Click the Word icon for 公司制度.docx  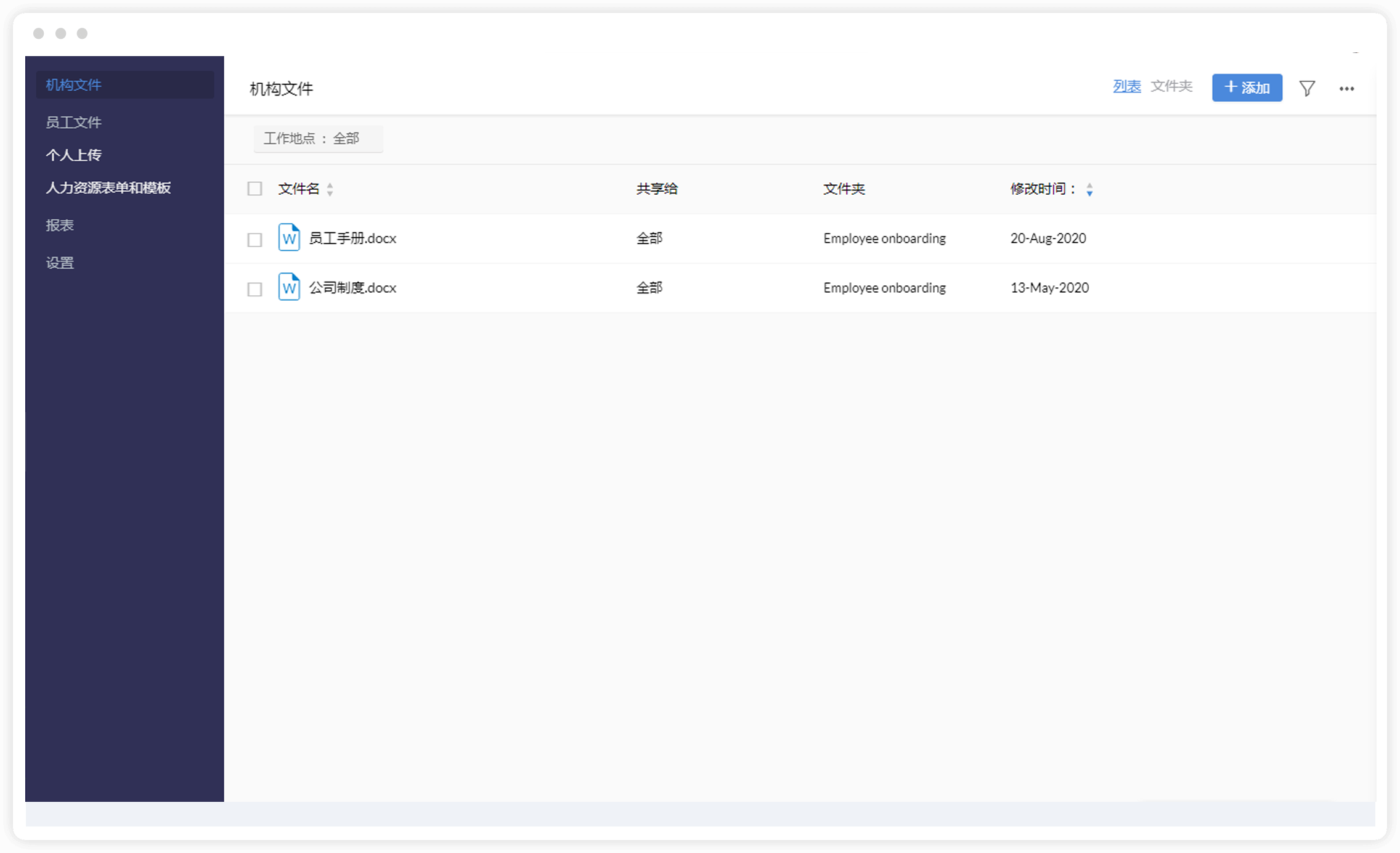[x=289, y=287]
